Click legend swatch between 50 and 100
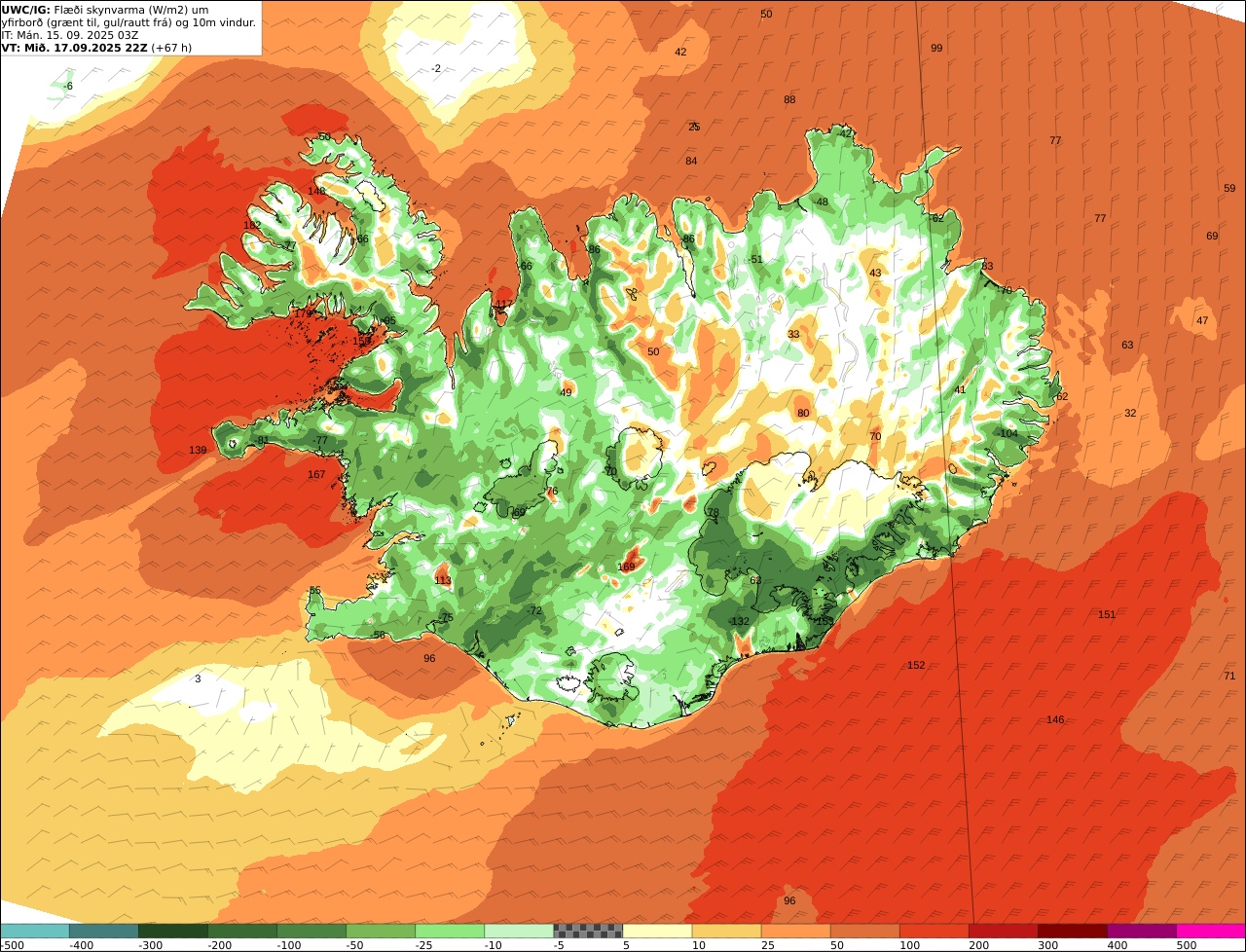Image resolution: width=1246 pixels, height=952 pixels. [864, 931]
